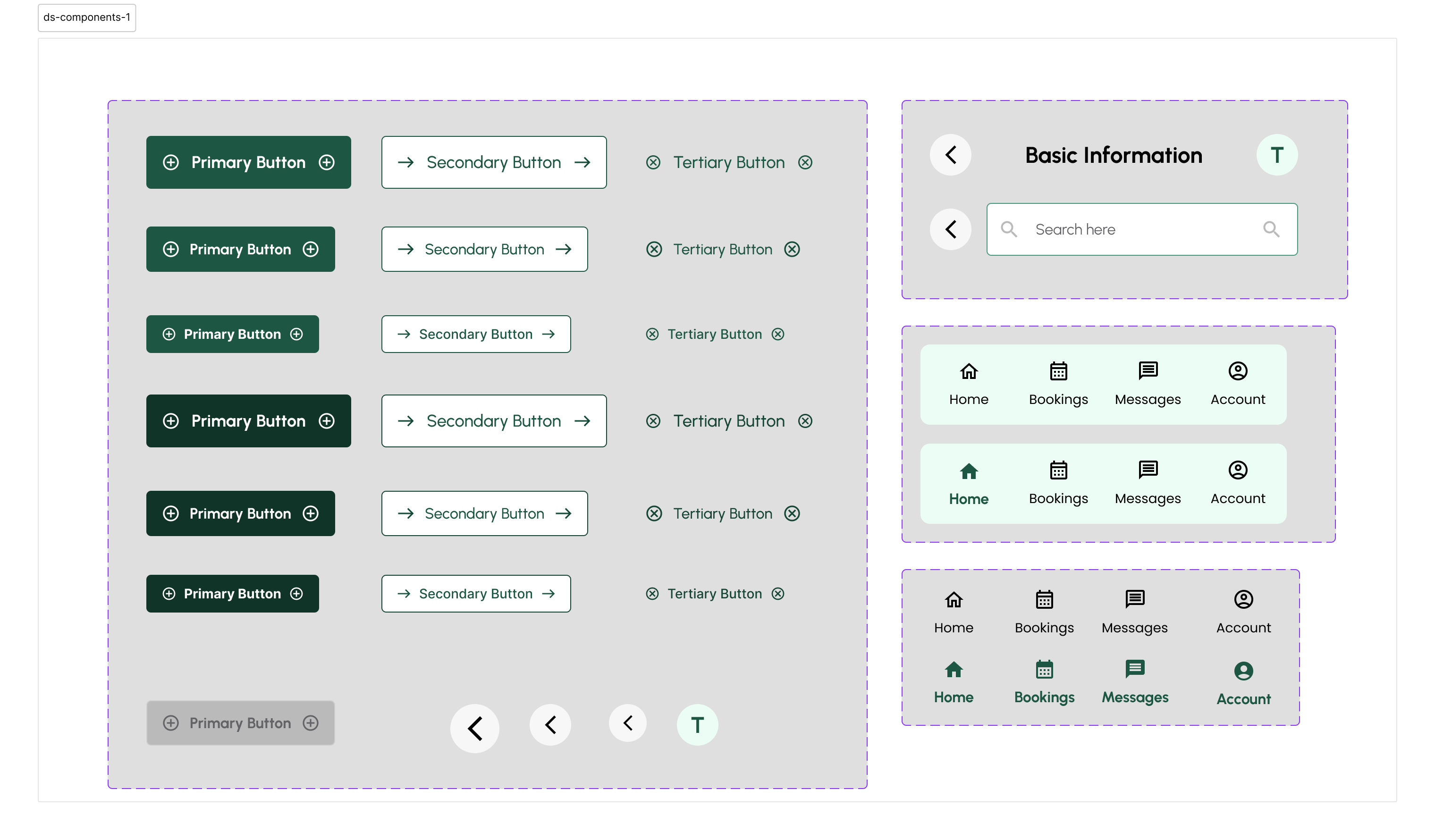Image resolution: width=1435 pixels, height=840 pixels.
Task: Click the magnifier icon before 'Search here'
Action: pos(1009,229)
